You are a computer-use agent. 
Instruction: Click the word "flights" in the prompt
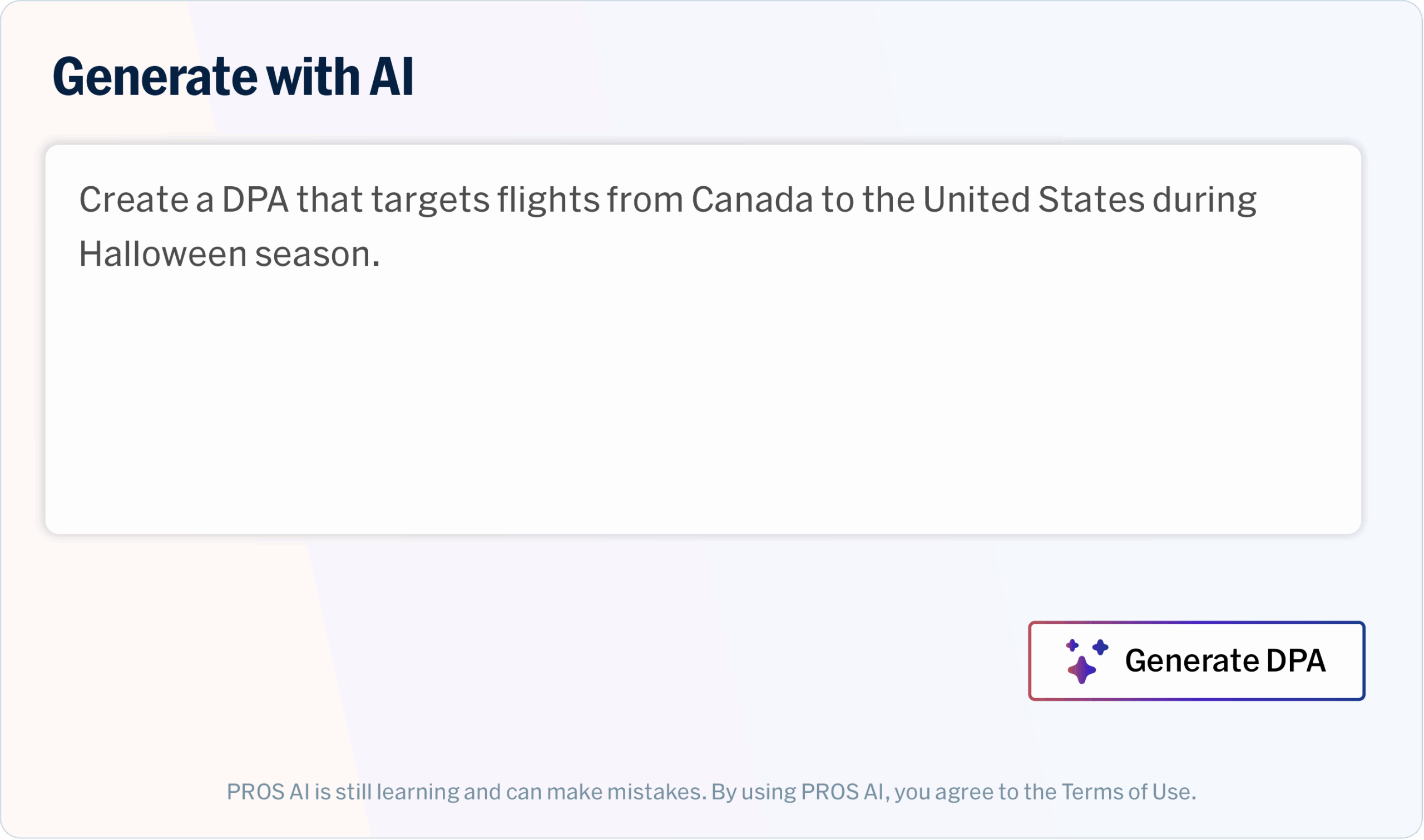point(547,200)
